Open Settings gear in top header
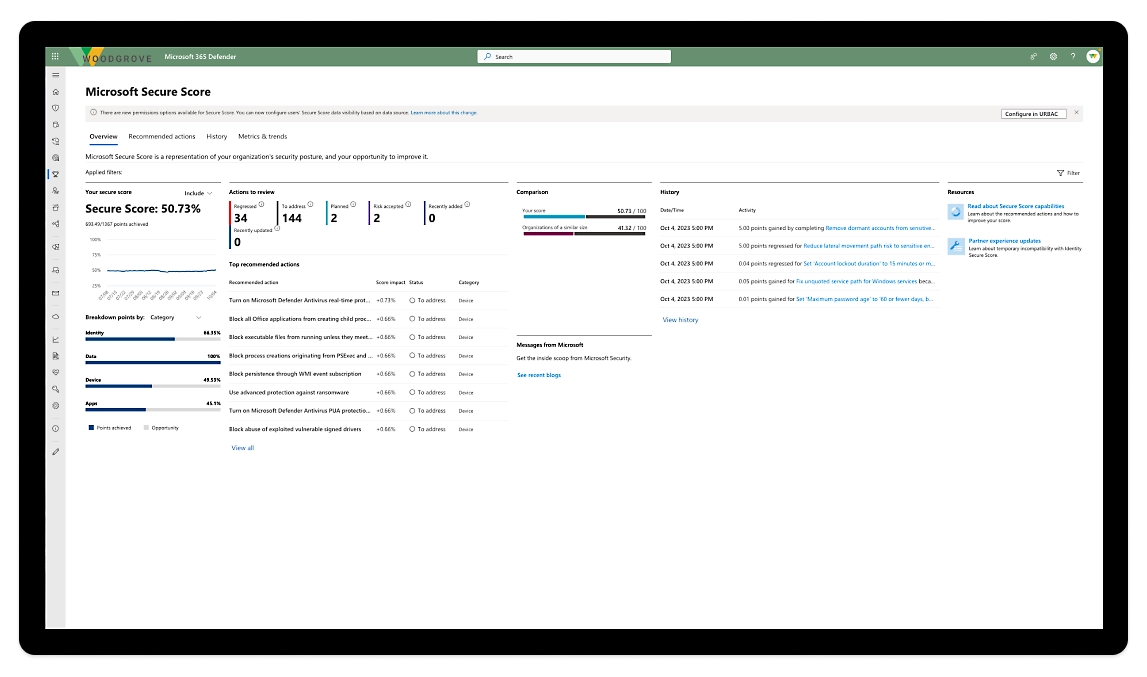The width and height of the screenshot is (1147, 677). (x=1053, y=57)
